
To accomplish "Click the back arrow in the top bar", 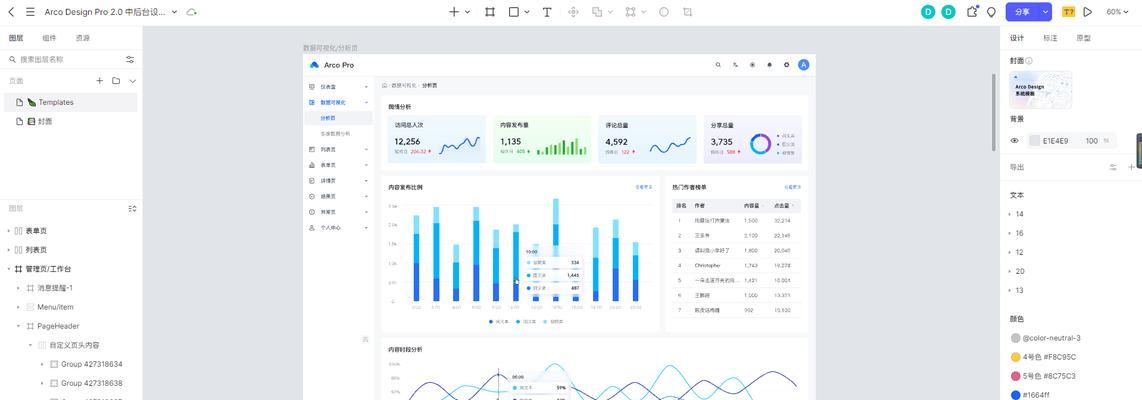I will [11, 12].
